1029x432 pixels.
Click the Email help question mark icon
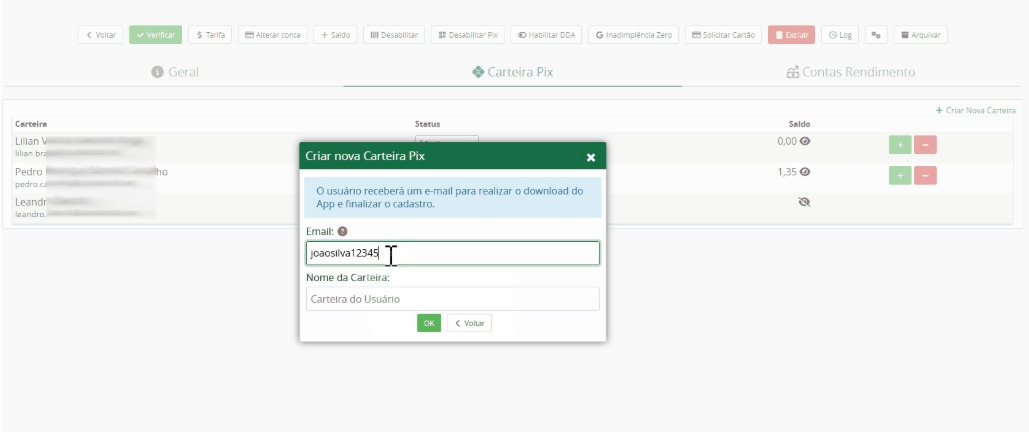(x=343, y=231)
